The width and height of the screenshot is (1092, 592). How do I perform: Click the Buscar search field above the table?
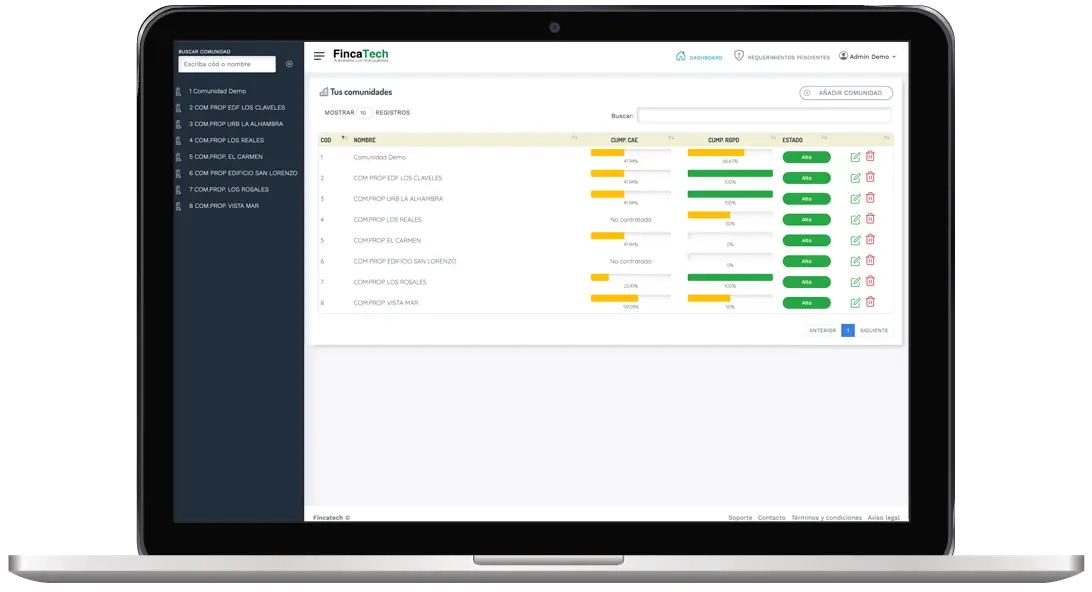[763, 115]
